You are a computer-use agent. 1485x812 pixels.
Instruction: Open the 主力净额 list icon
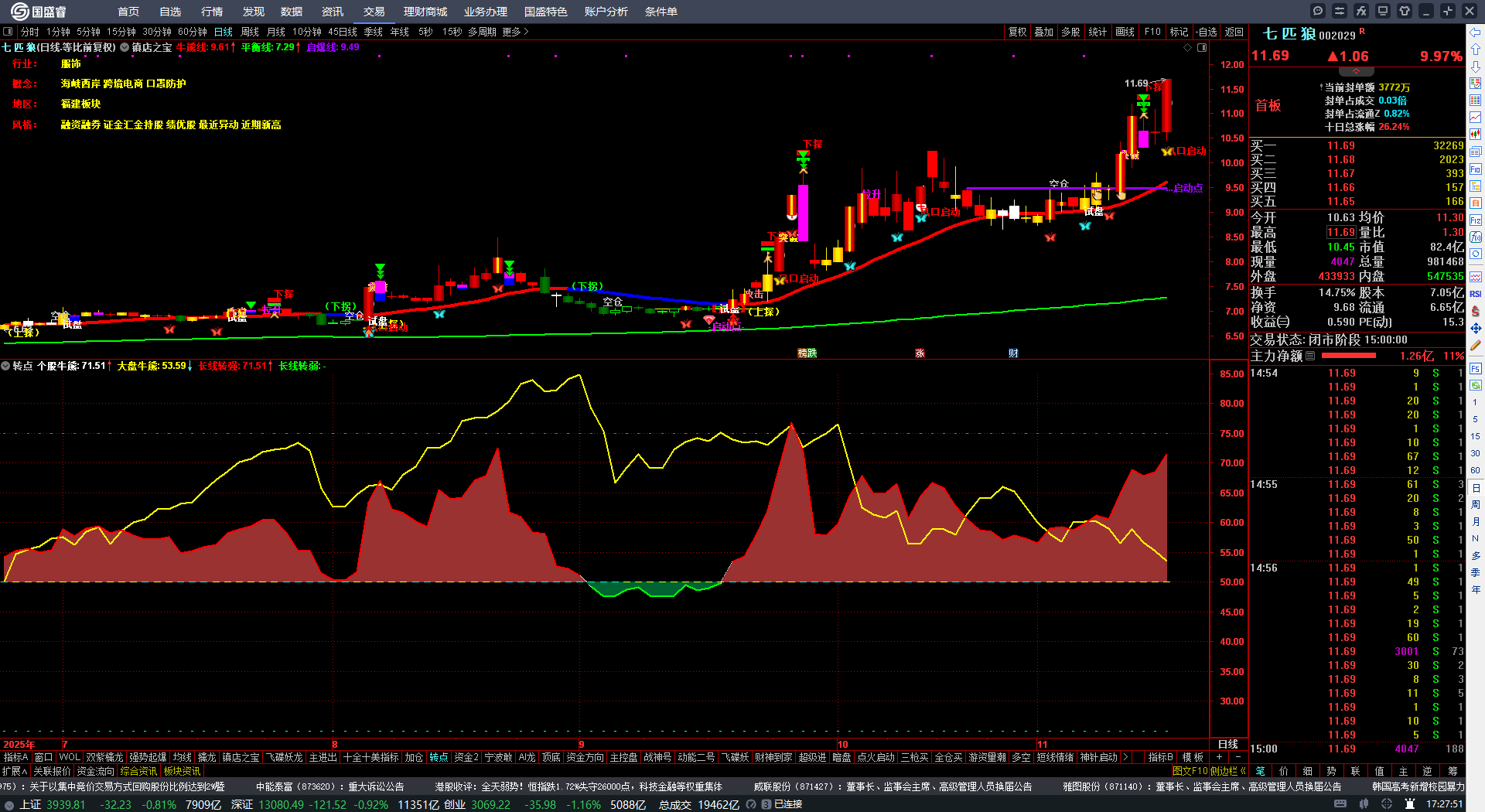click(1310, 356)
